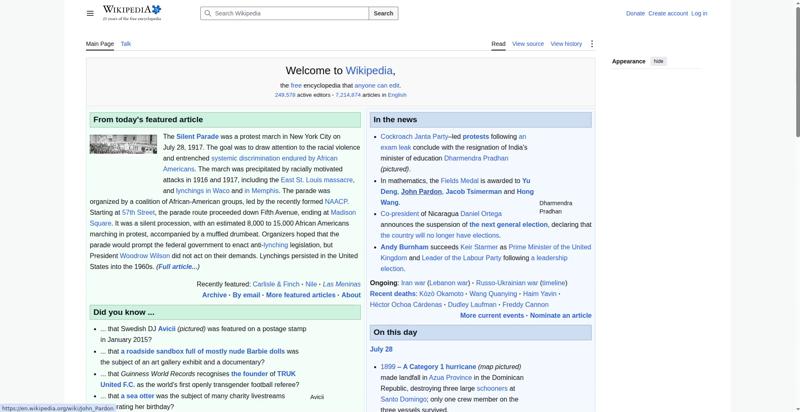Select the View source tab

click(x=528, y=44)
